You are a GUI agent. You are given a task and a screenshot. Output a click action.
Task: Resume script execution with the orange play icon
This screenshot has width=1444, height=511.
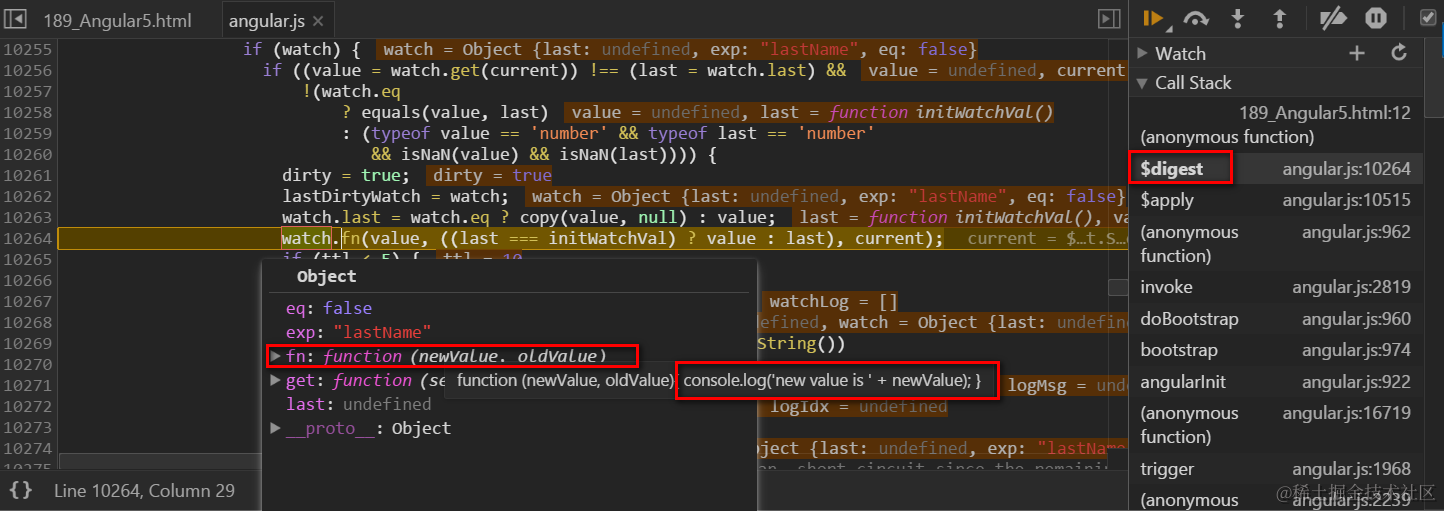click(x=1153, y=18)
